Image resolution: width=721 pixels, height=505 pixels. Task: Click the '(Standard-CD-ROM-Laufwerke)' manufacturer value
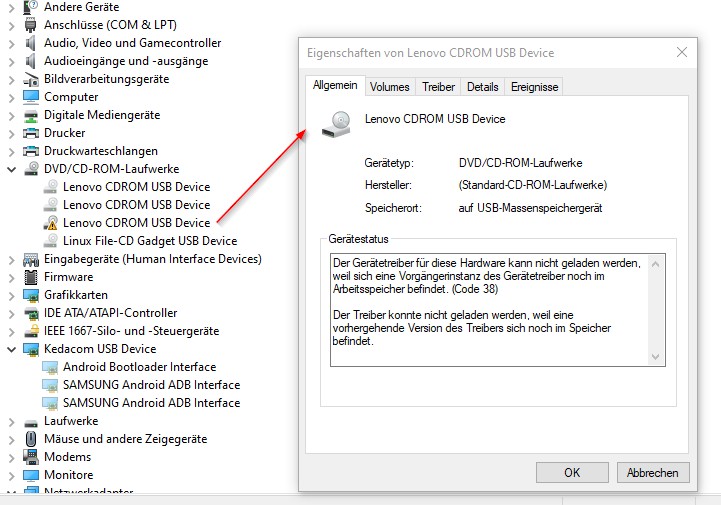point(532,185)
